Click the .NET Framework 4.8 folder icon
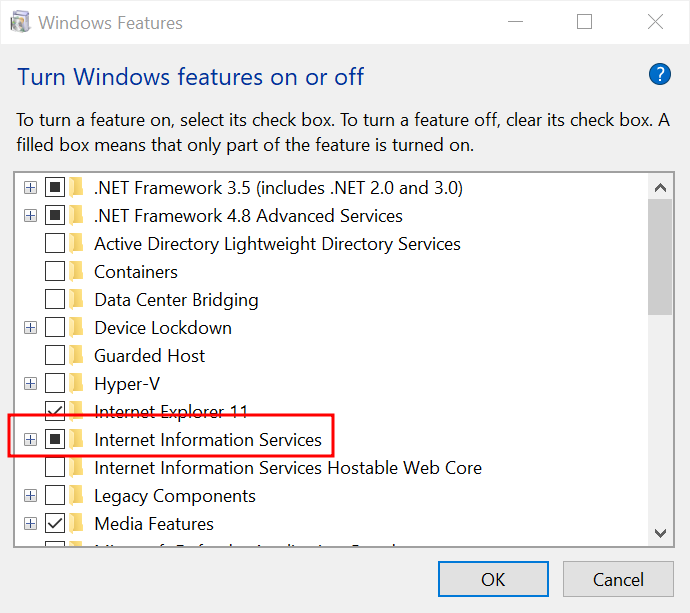The height and width of the screenshot is (613, 690). [x=77, y=216]
